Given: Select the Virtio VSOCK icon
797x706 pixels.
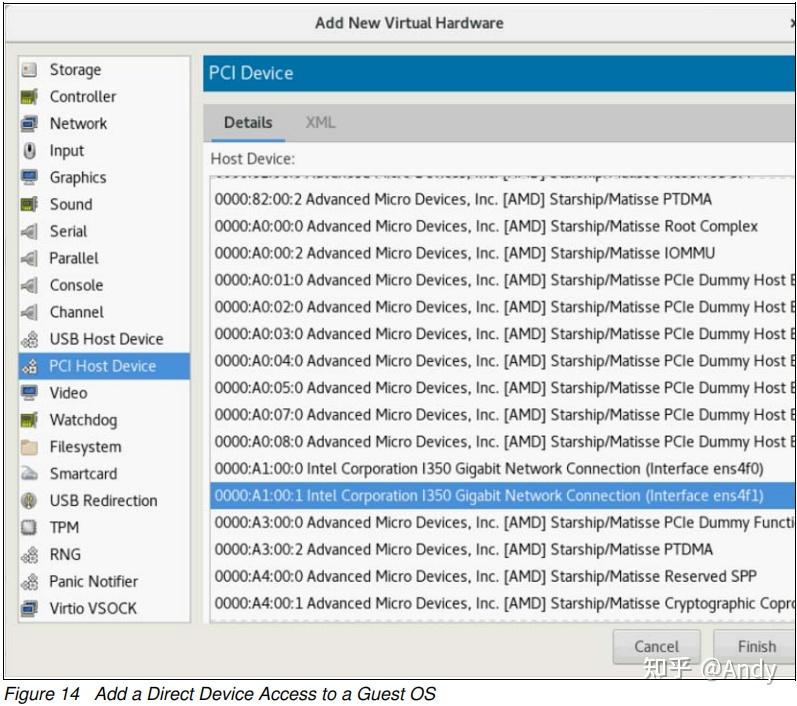Looking at the screenshot, I should tap(29, 608).
